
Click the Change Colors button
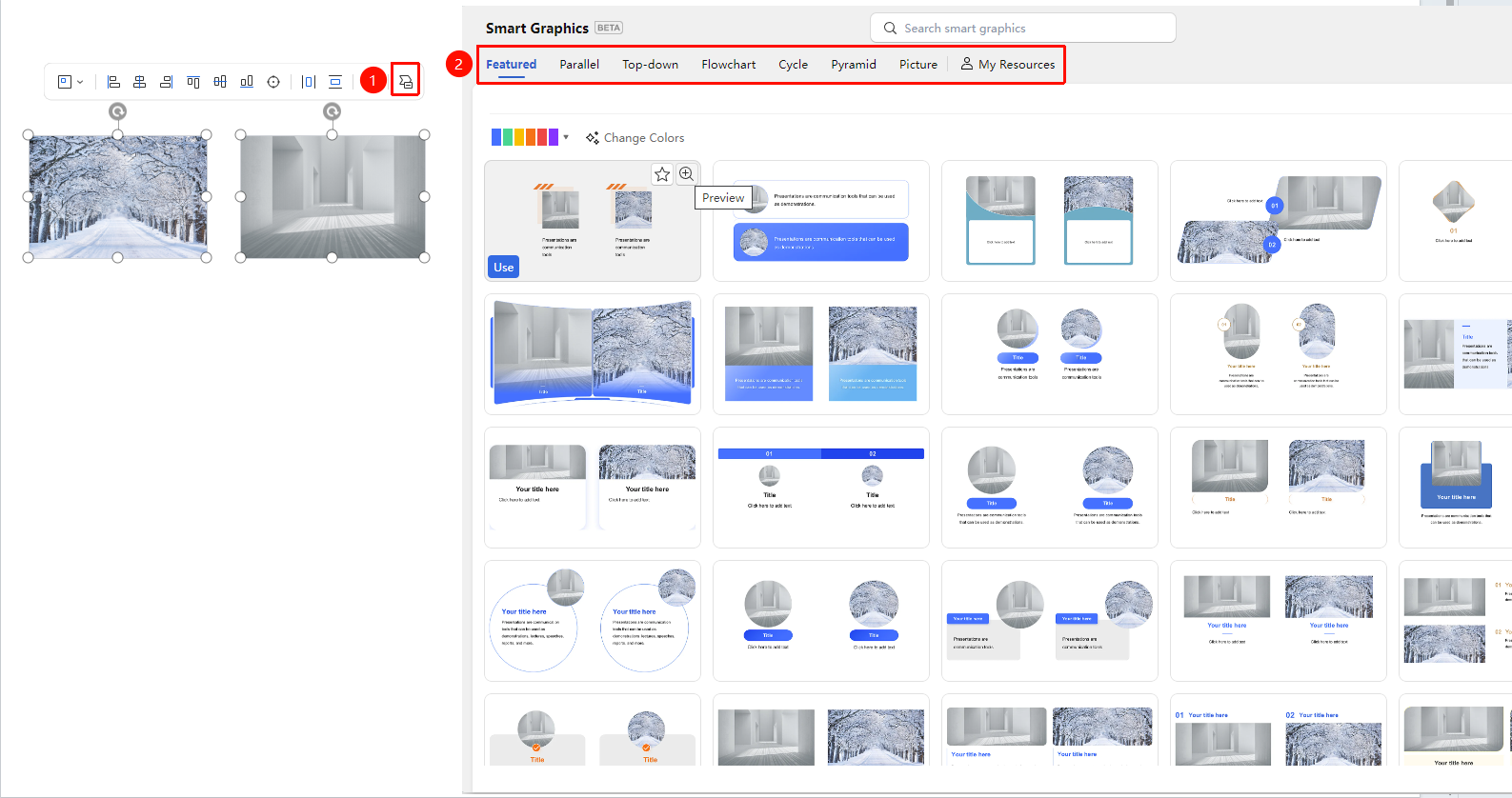pyautogui.click(x=635, y=138)
